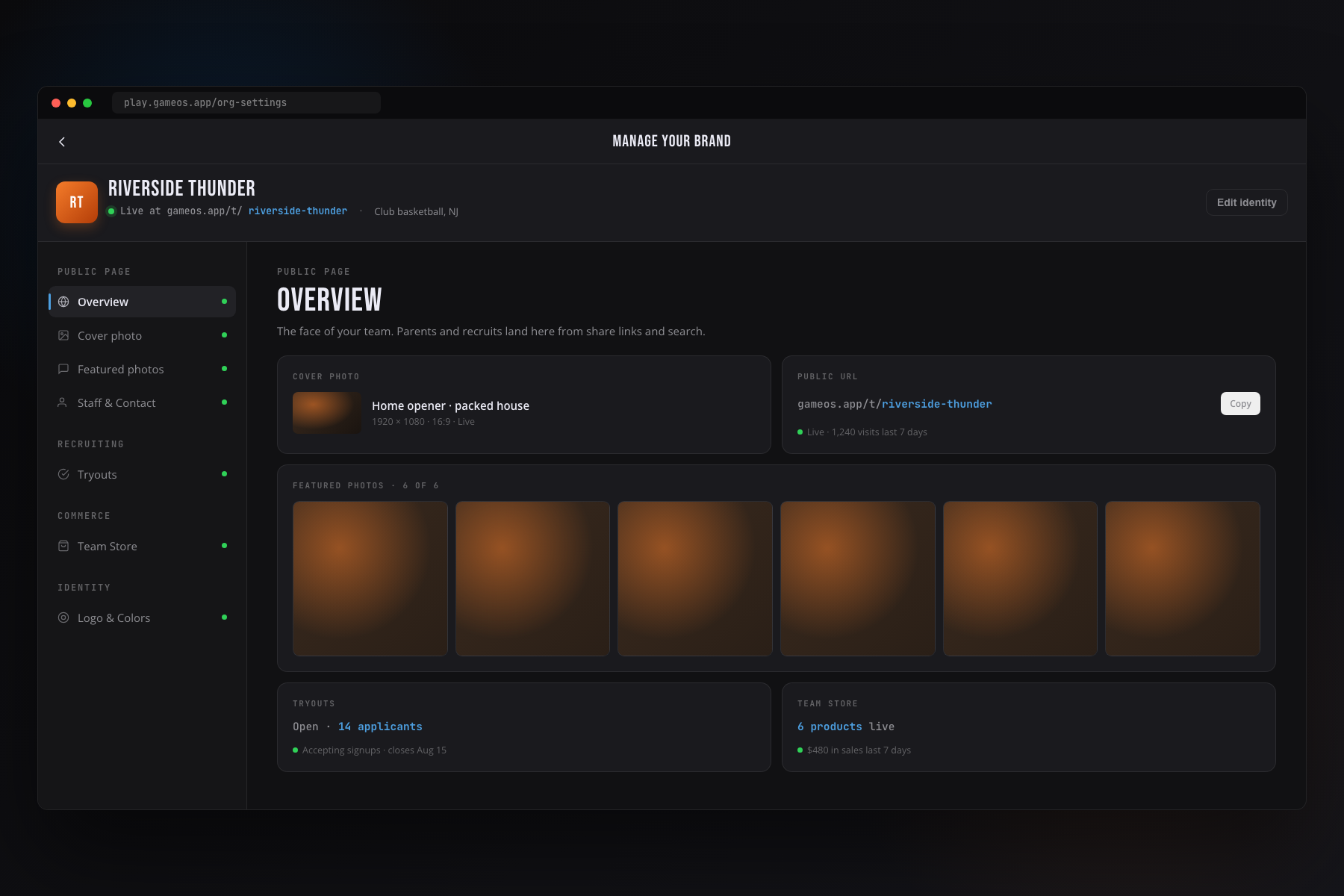The height and width of the screenshot is (896, 1344).
Task: Click 'Live · 1,240 visits last 7 days'
Action: pyautogui.click(x=867, y=432)
